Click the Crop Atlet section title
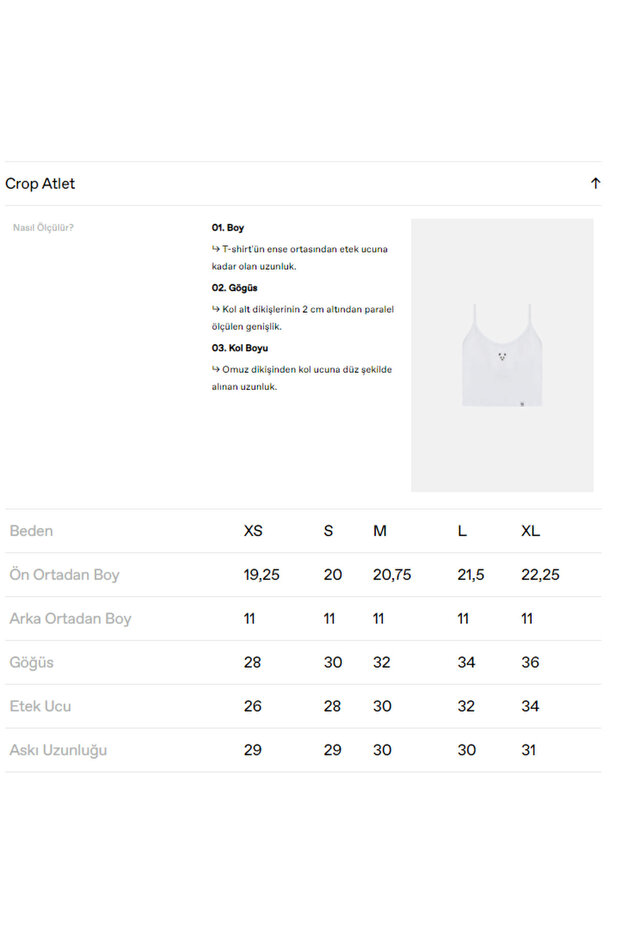The image size is (621, 931). [40, 183]
